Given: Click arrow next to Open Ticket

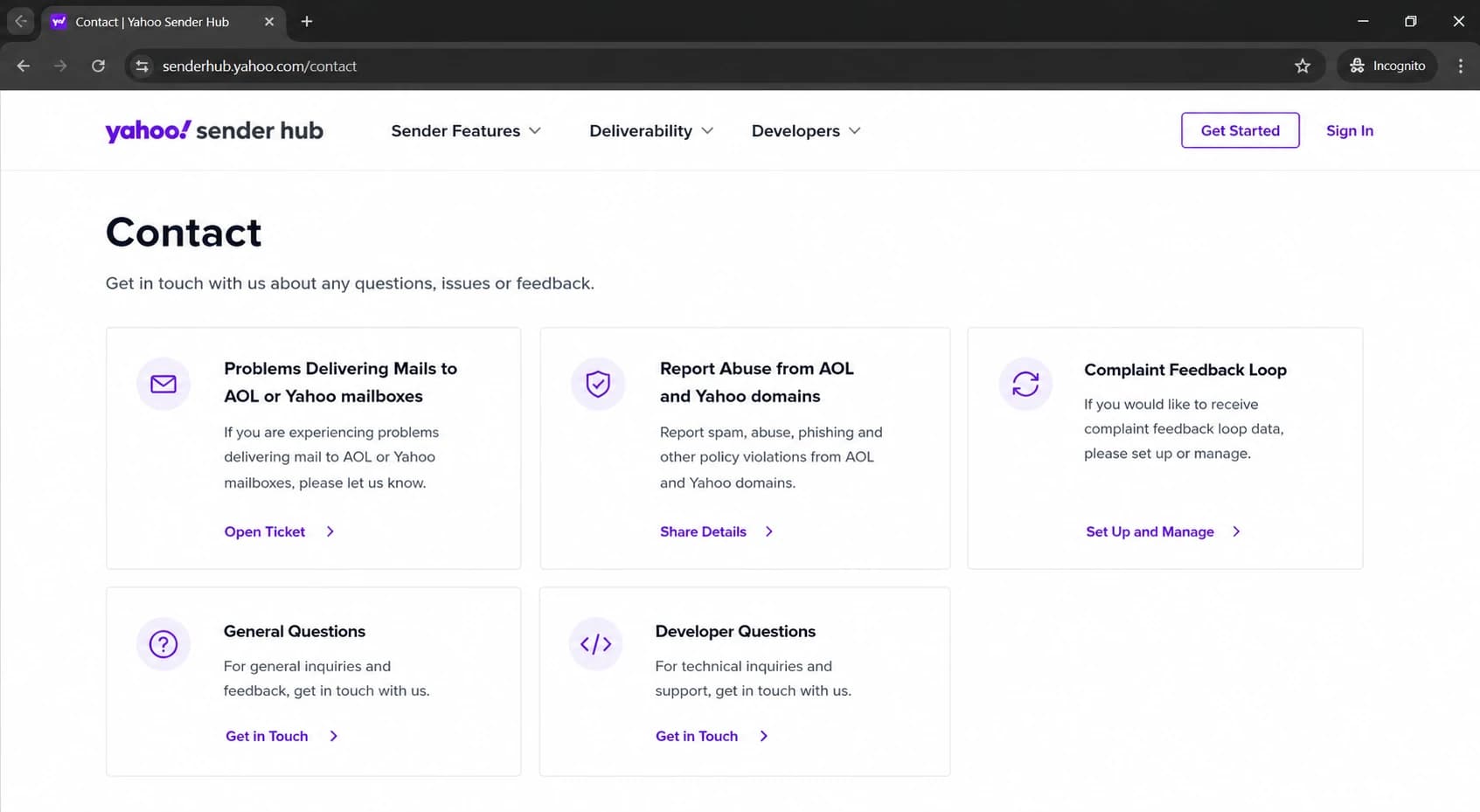Looking at the screenshot, I should 330,531.
